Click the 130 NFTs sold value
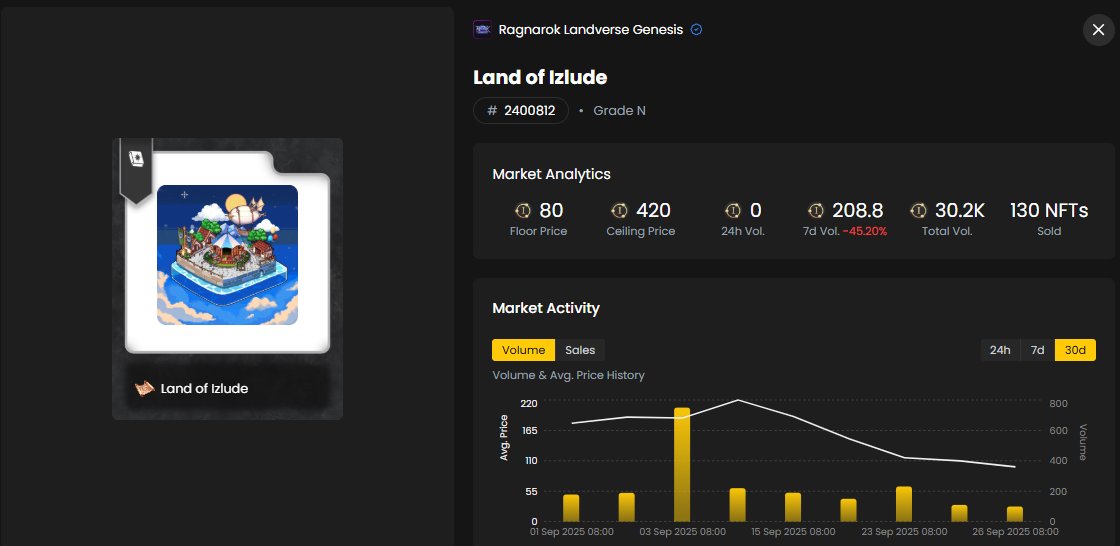 coord(1049,211)
